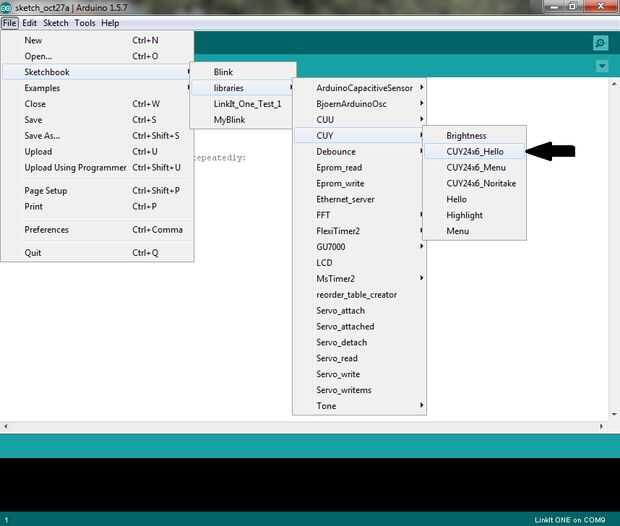Image resolution: width=620 pixels, height=526 pixels.
Task: Open reorder_table_creator sketch
Action: 359,295
